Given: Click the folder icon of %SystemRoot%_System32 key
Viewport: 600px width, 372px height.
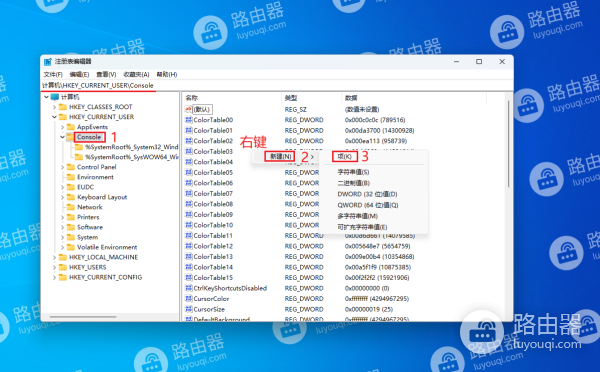Looking at the screenshot, I should pos(79,147).
